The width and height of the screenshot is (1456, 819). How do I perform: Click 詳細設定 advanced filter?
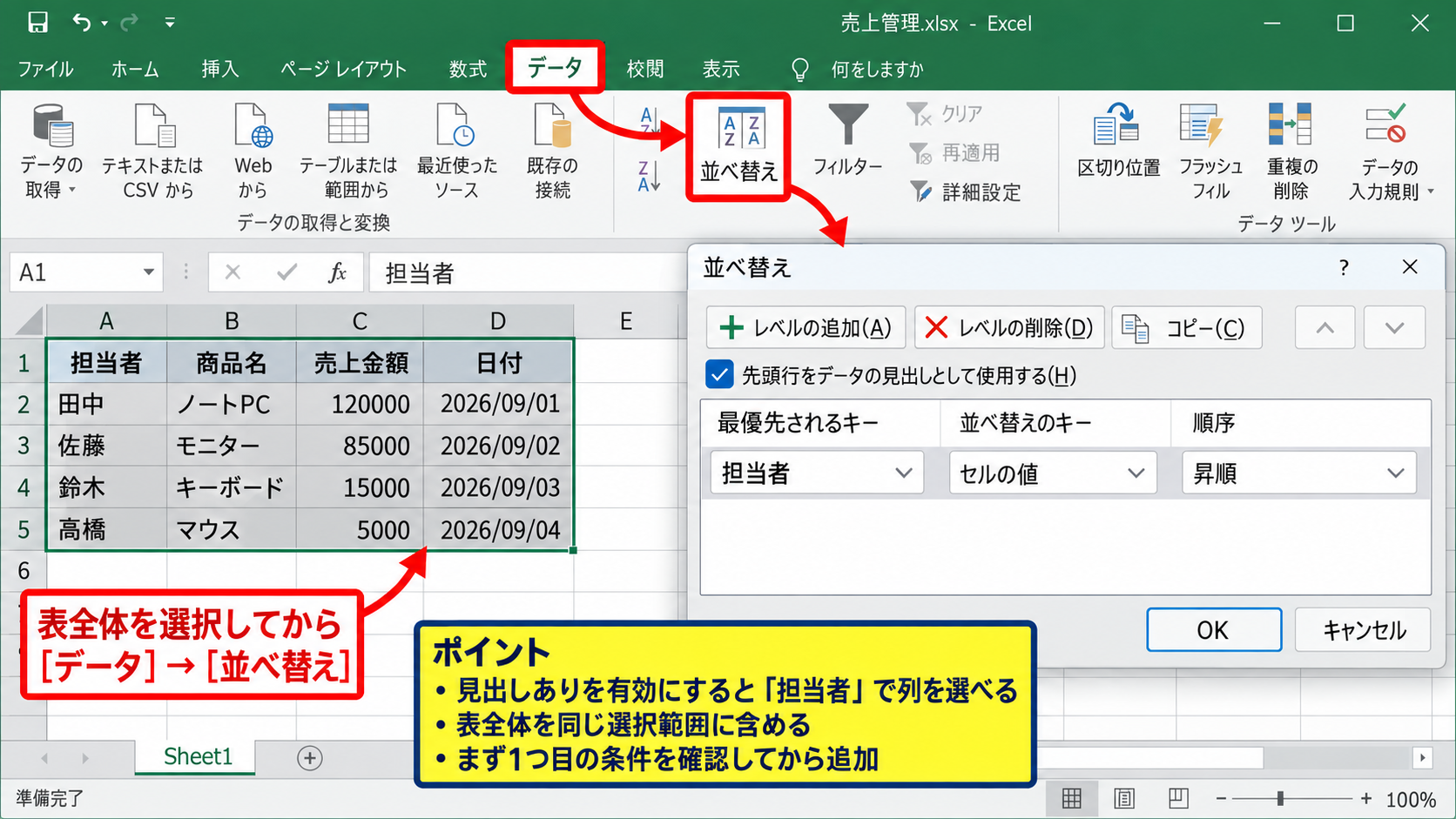point(966,191)
